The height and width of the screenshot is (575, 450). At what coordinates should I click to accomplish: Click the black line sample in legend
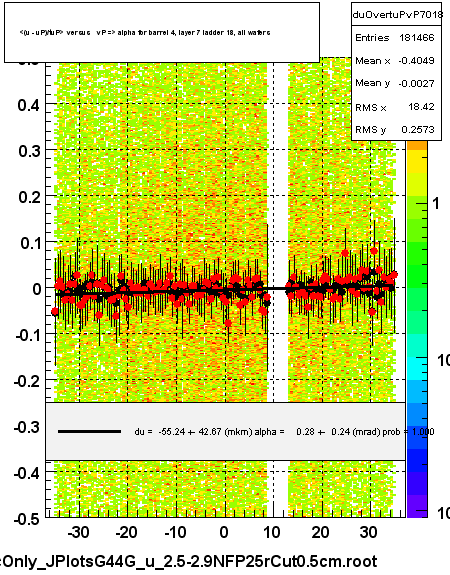(x=89, y=432)
